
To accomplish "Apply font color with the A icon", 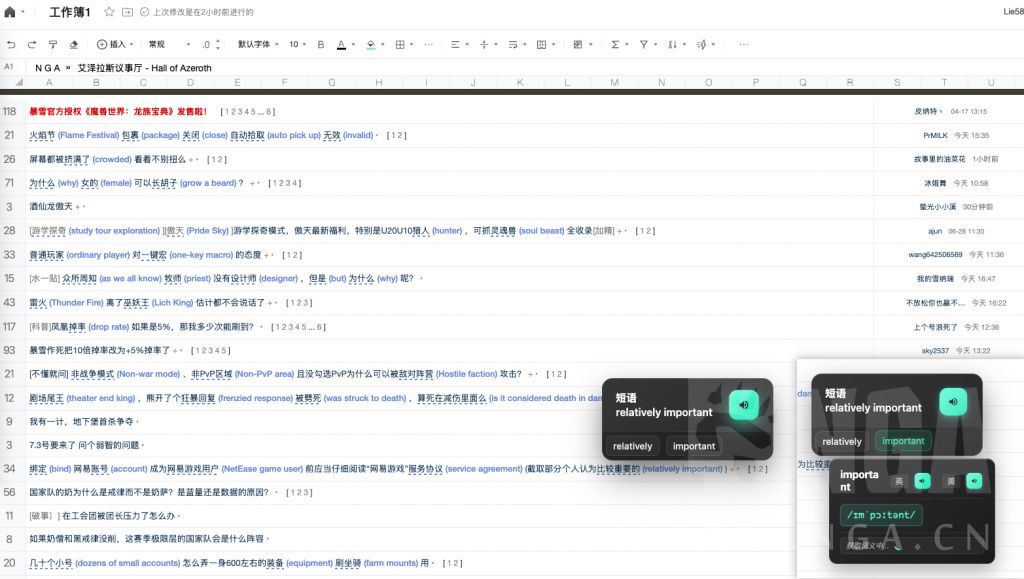I will click(342, 45).
